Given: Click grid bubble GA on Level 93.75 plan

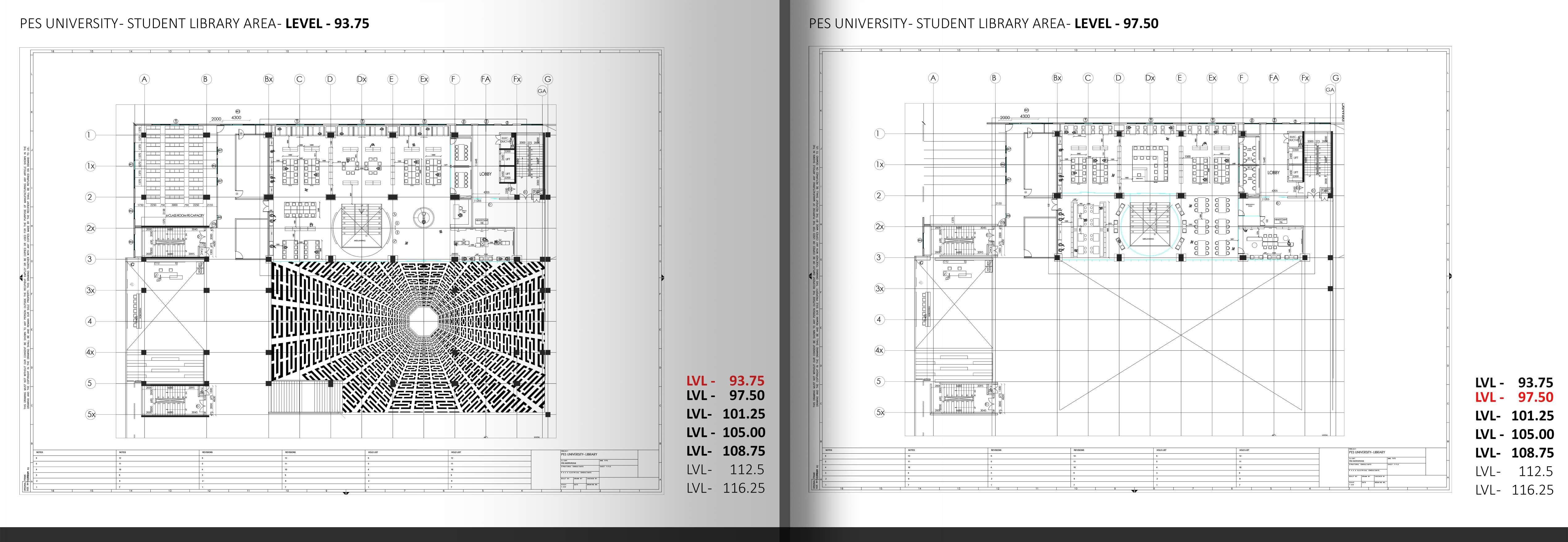Looking at the screenshot, I should click(x=542, y=91).
